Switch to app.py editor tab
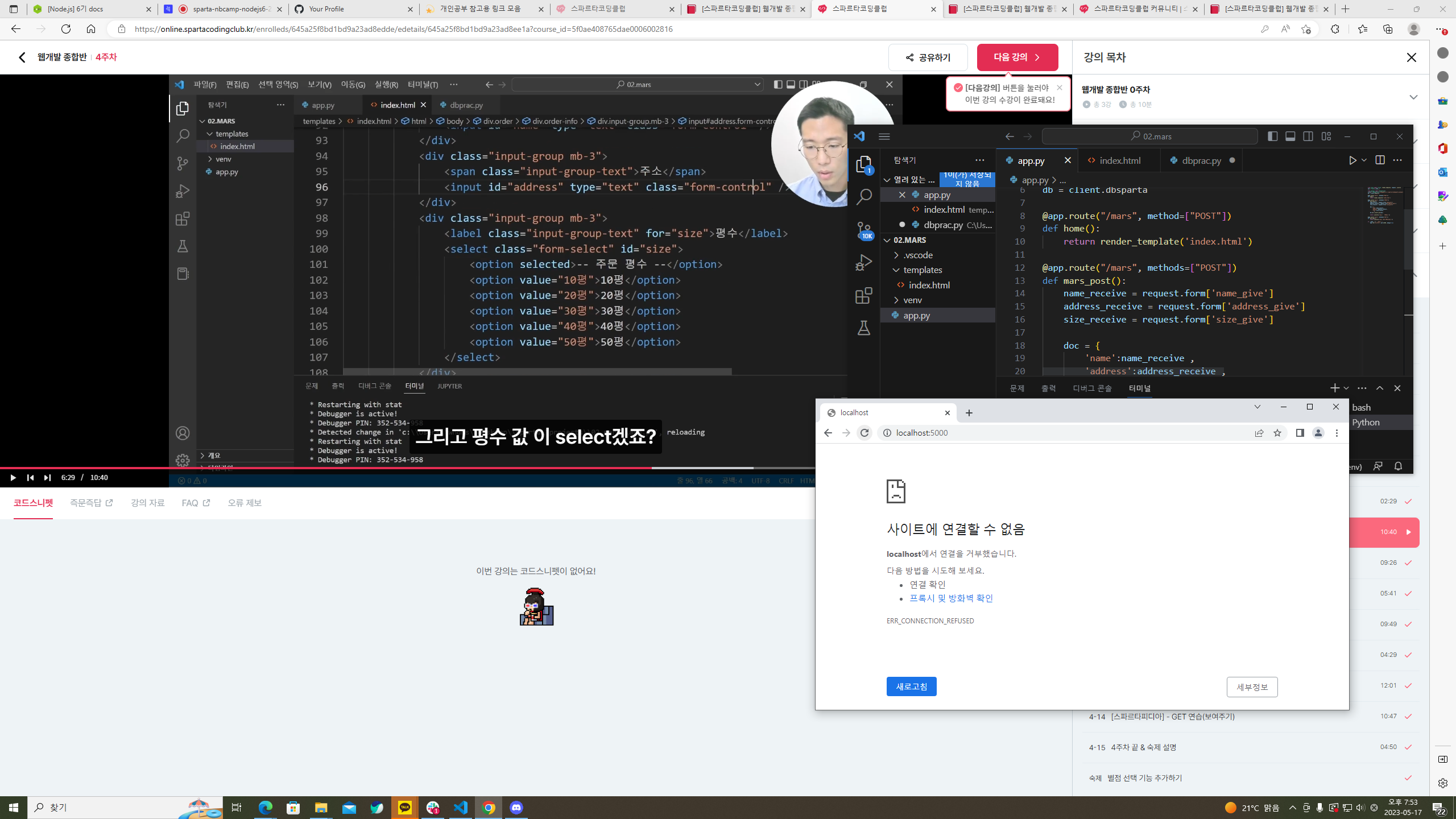The height and width of the screenshot is (819, 1456). click(1031, 161)
